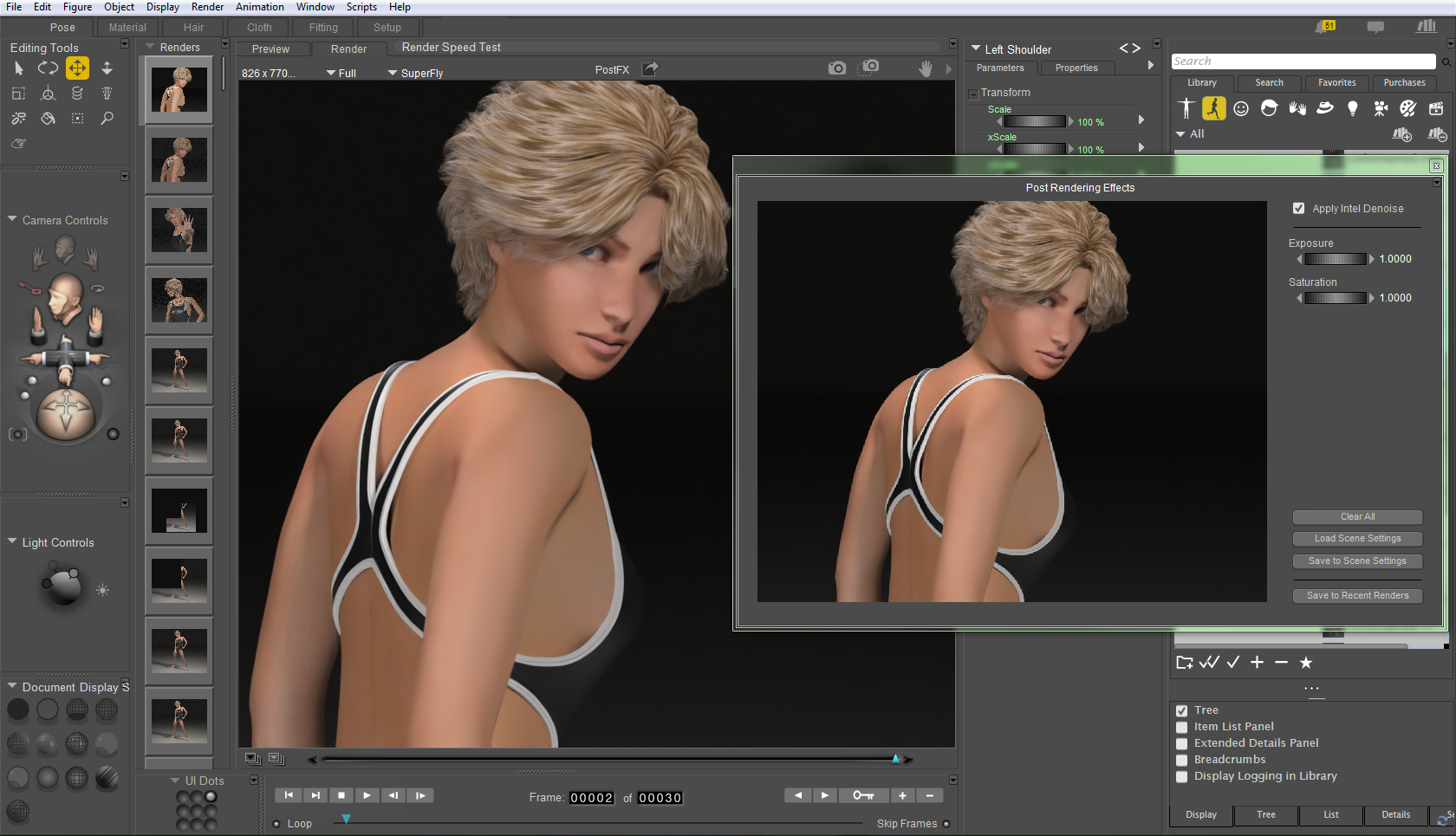1456x836 pixels.
Task: Open the Pose library category icon
Action: coord(1214,108)
